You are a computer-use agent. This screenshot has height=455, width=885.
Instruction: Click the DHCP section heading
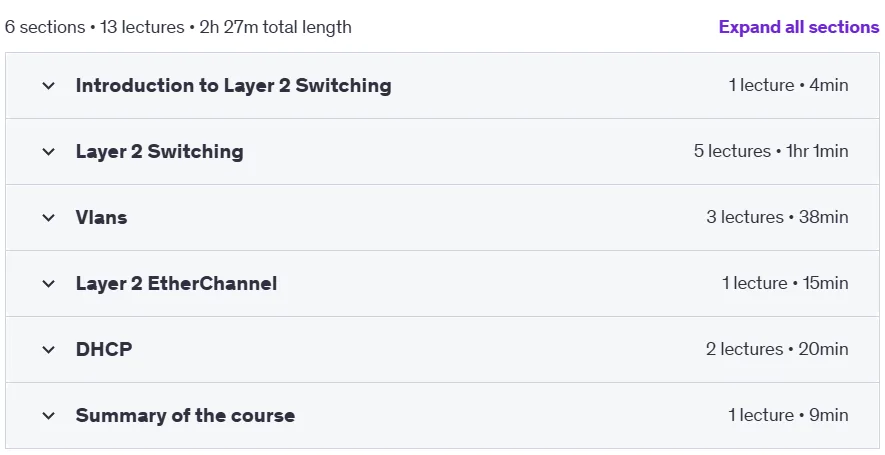(x=104, y=349)
